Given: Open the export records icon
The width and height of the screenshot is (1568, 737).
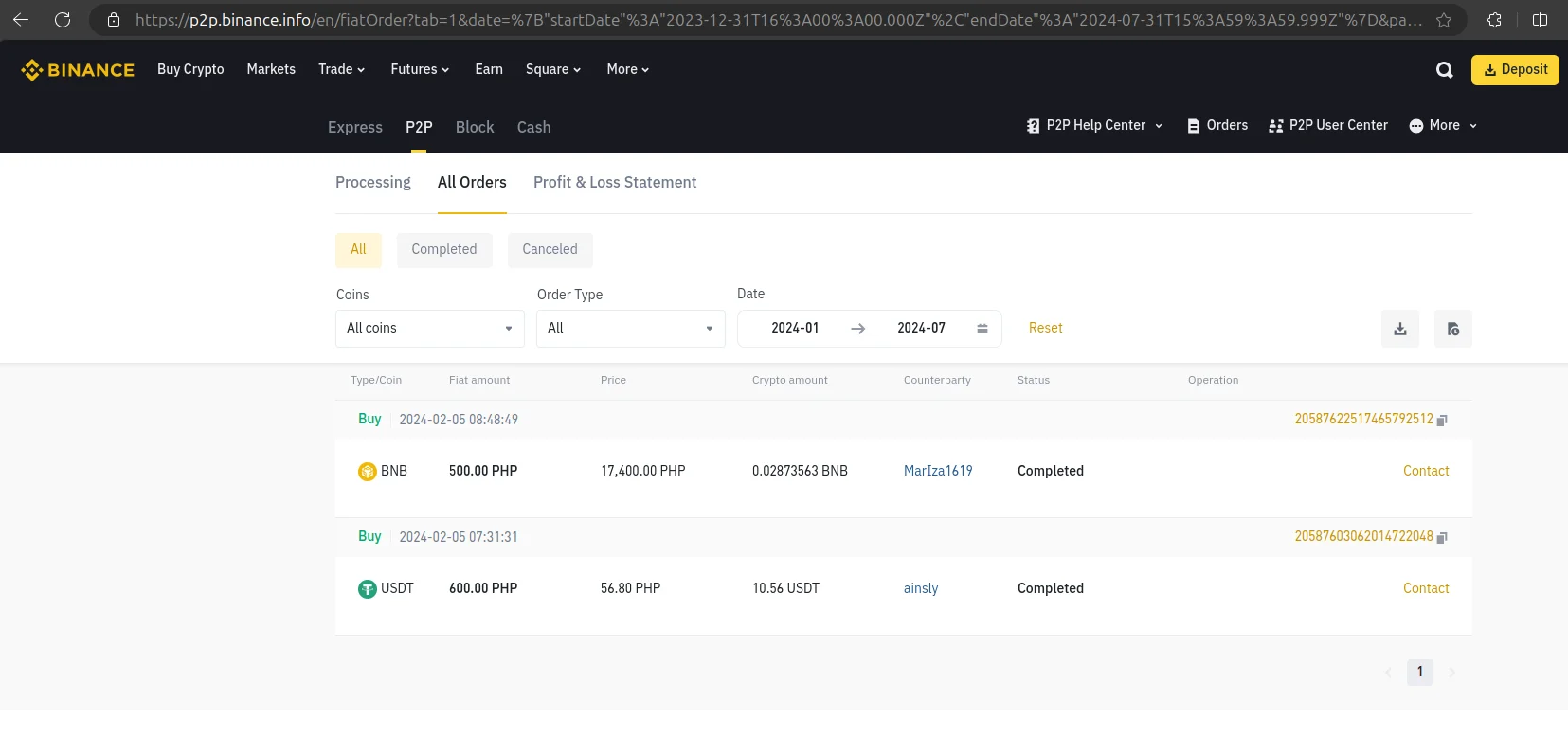Looking at the screenshot, I should point(1453,329).
